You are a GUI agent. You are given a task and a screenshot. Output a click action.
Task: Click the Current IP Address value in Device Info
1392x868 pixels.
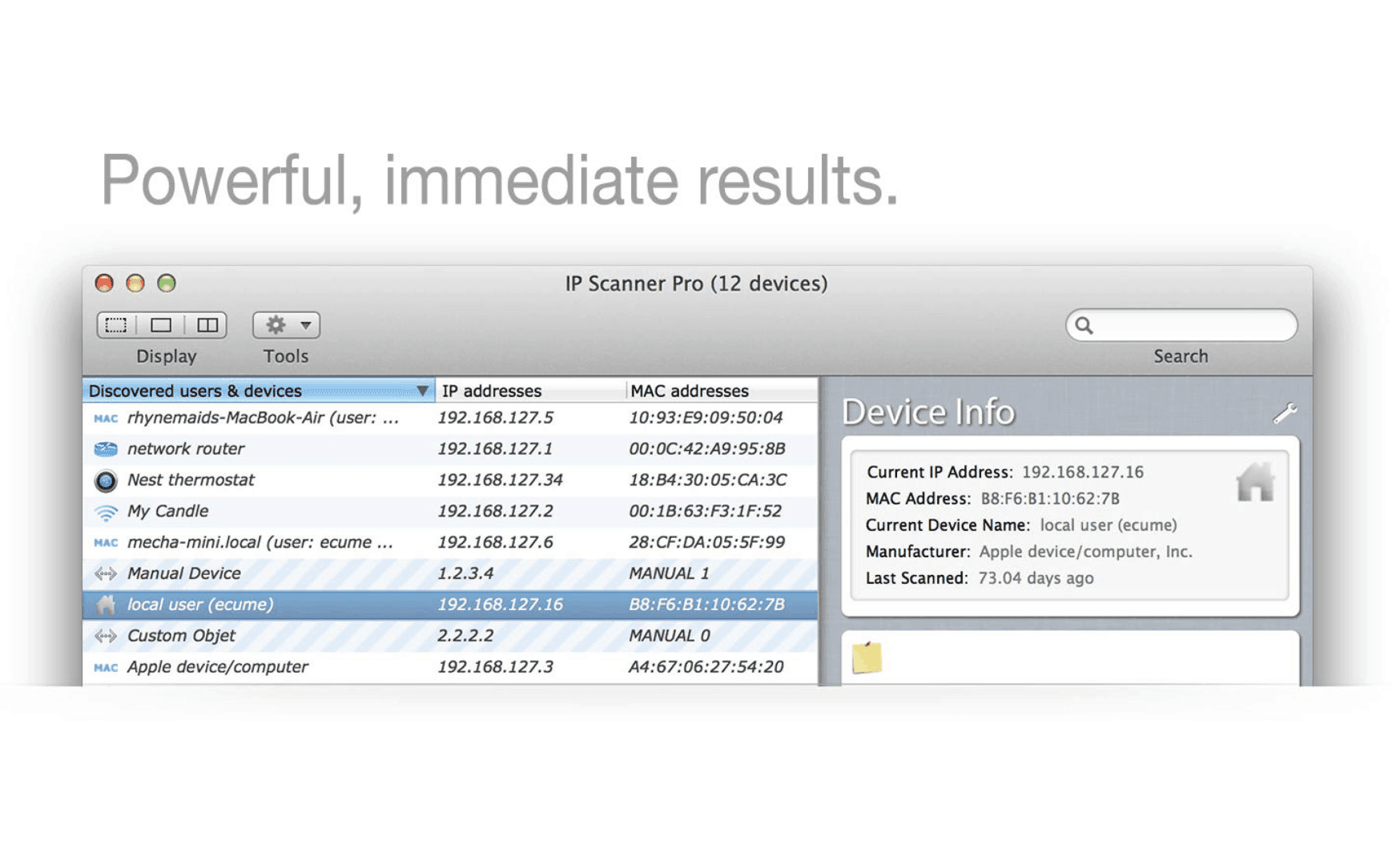click(1083, 472)
